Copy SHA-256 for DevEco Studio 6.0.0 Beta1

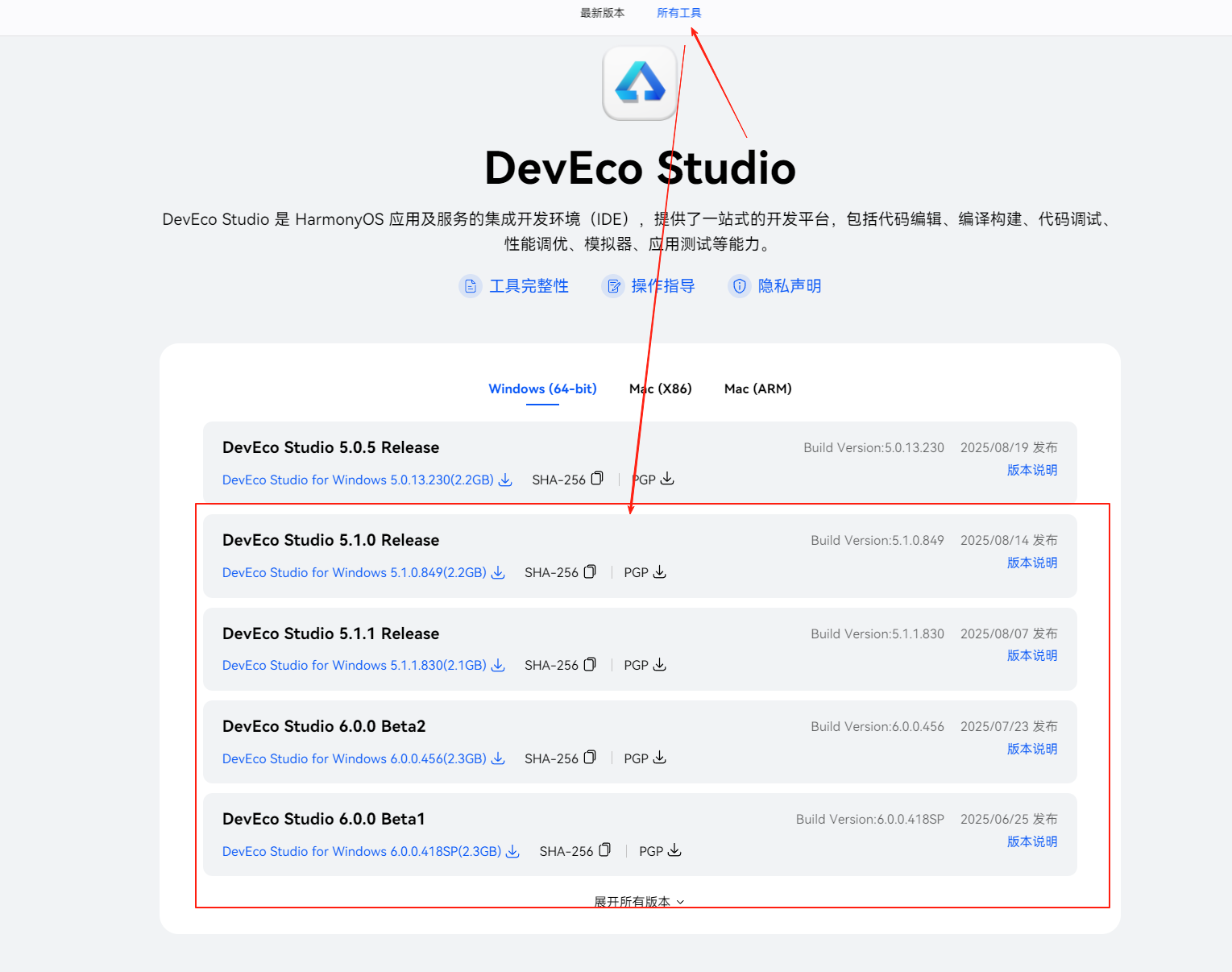[605, 850]
